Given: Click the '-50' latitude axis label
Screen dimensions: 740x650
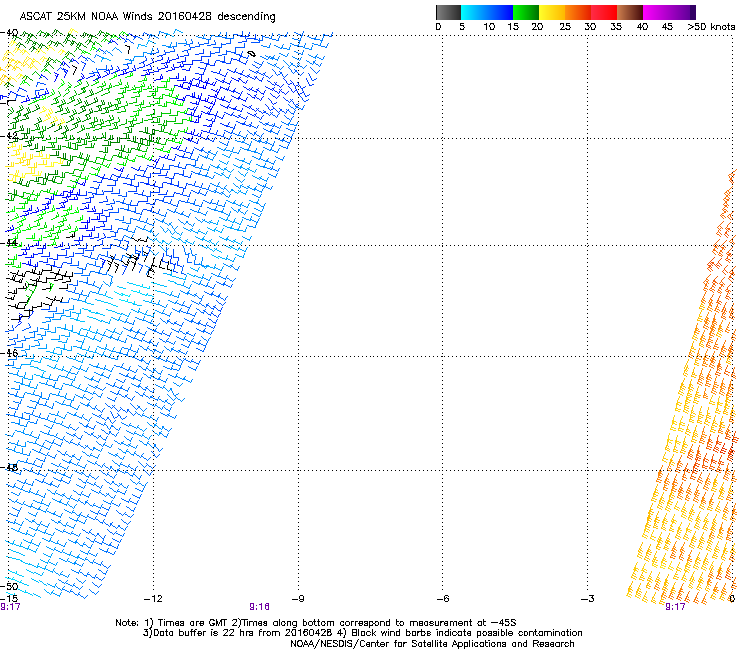Looking at the screenshot, I should 9,587.
